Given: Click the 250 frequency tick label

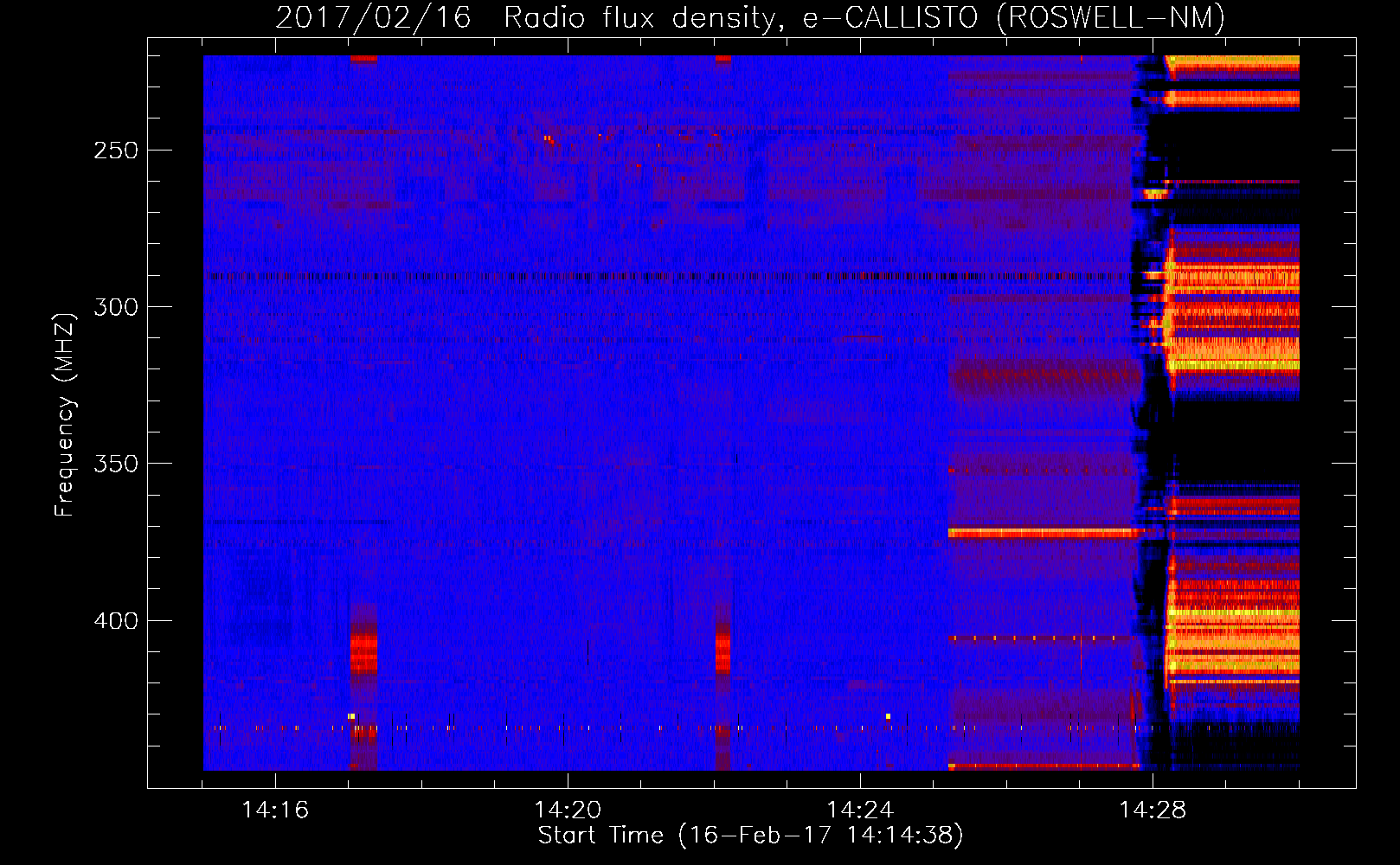Looking at the screenshot, I should [x=116, y=151].
